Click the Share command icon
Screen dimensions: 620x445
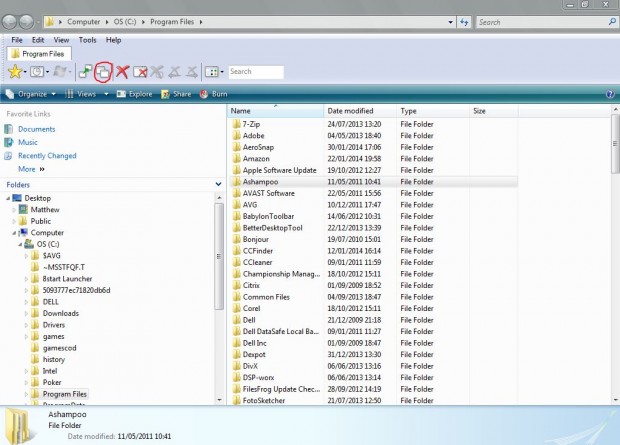pos(165,94)
